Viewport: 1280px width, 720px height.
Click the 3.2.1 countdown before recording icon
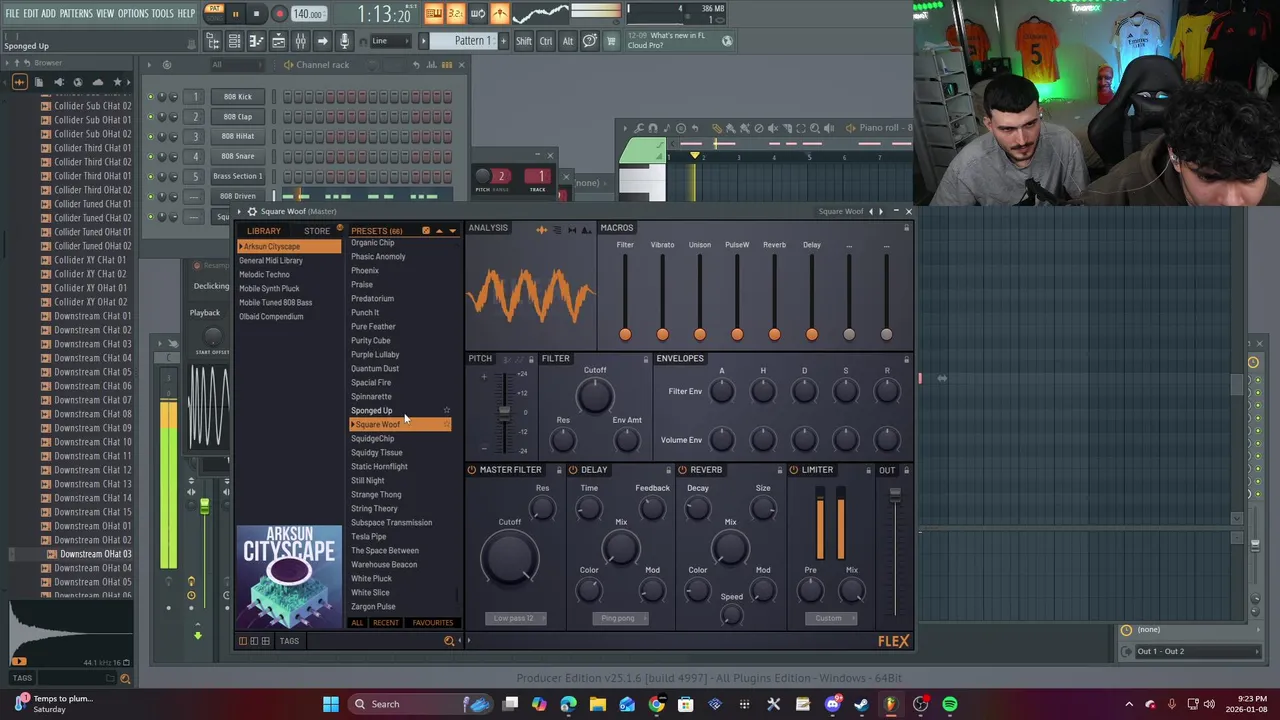pyautogui.click(x=455, y=13)
